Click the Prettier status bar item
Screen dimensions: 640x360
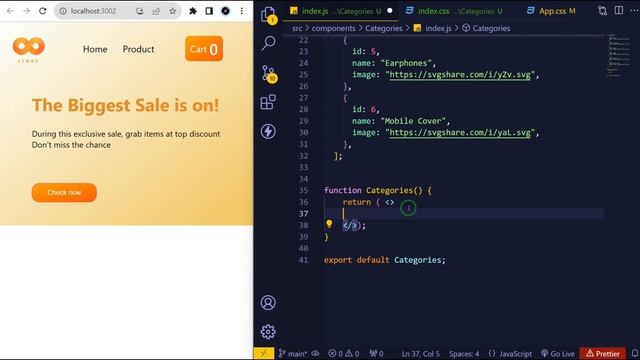[x=602, y=353]
